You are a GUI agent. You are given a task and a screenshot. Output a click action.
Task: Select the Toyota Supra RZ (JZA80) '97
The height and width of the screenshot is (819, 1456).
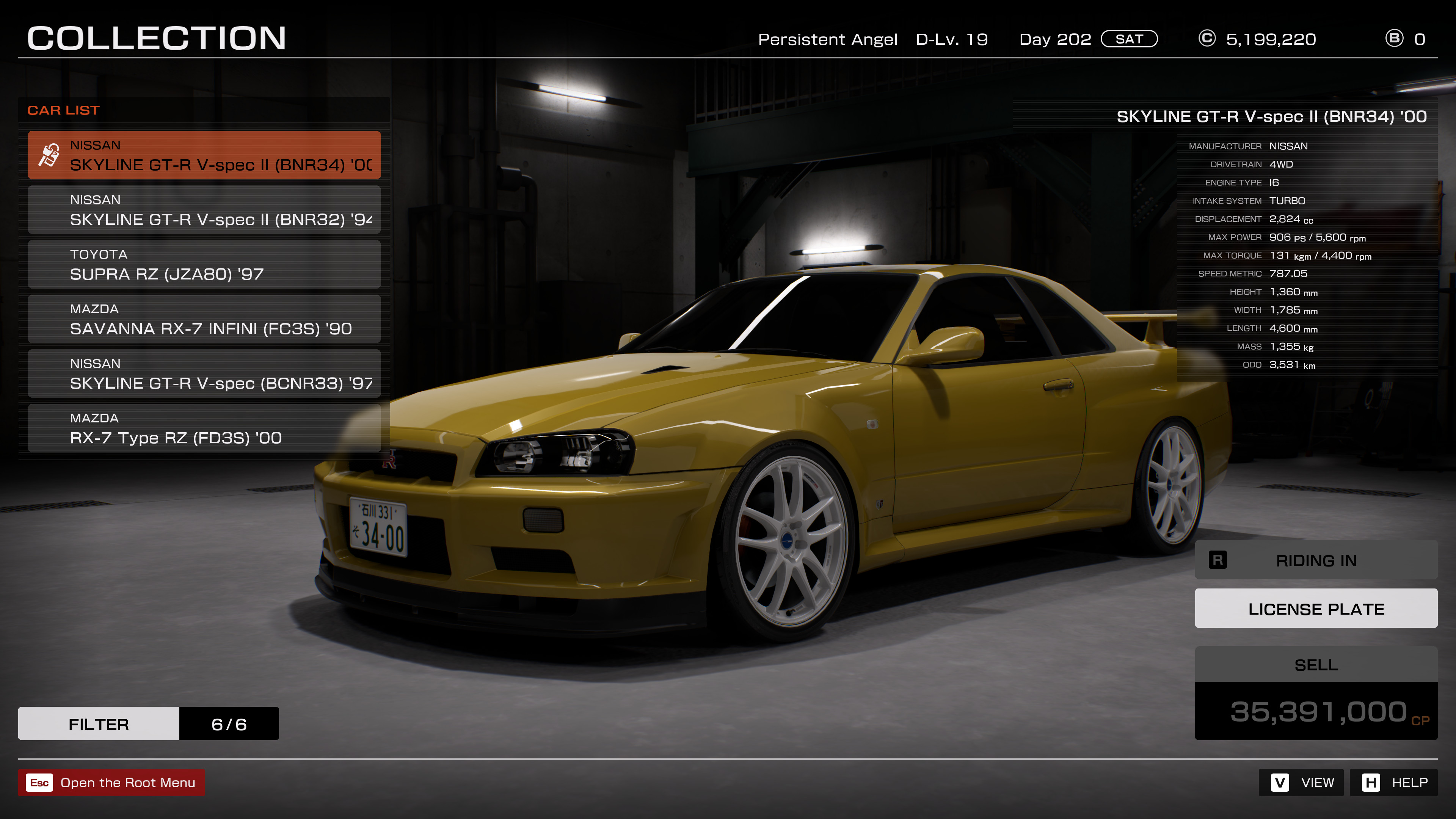point(204,265)
